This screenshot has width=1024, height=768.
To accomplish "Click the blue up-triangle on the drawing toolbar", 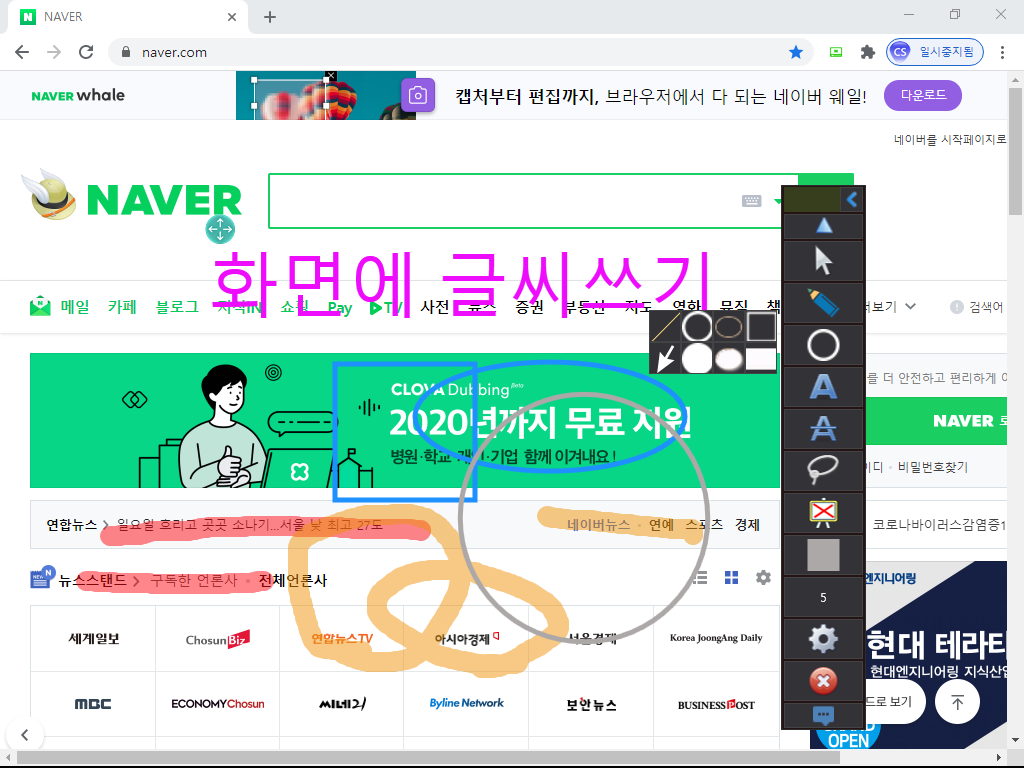I will (824, 225).
